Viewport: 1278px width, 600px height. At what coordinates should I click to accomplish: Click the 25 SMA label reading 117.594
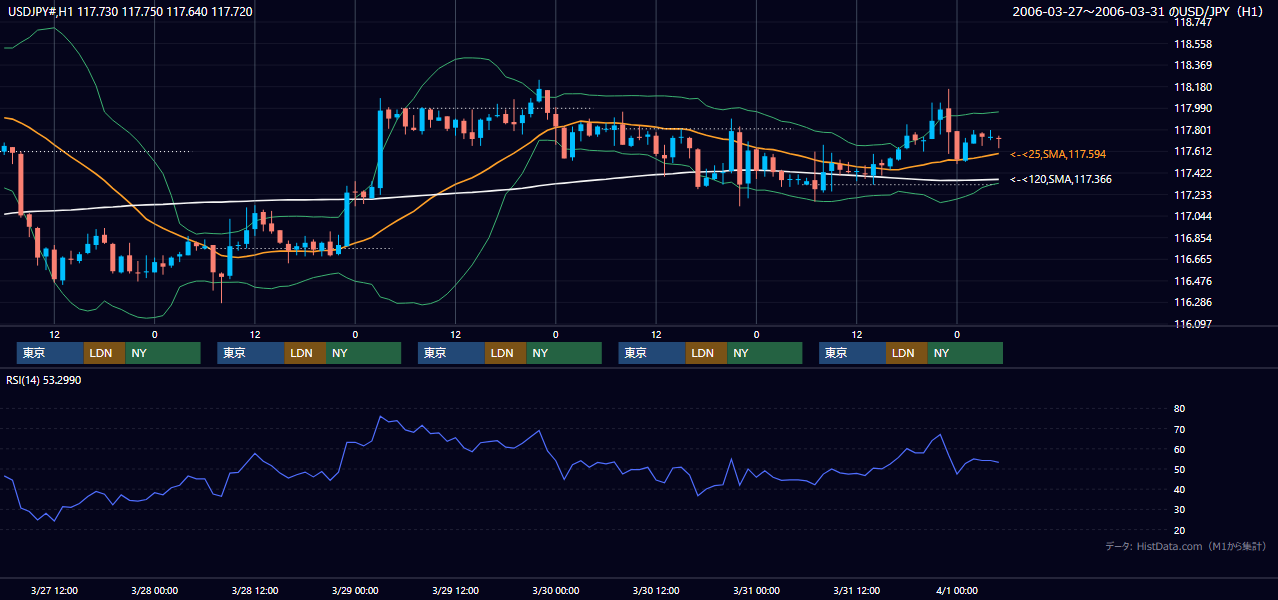click(1058, 155)
